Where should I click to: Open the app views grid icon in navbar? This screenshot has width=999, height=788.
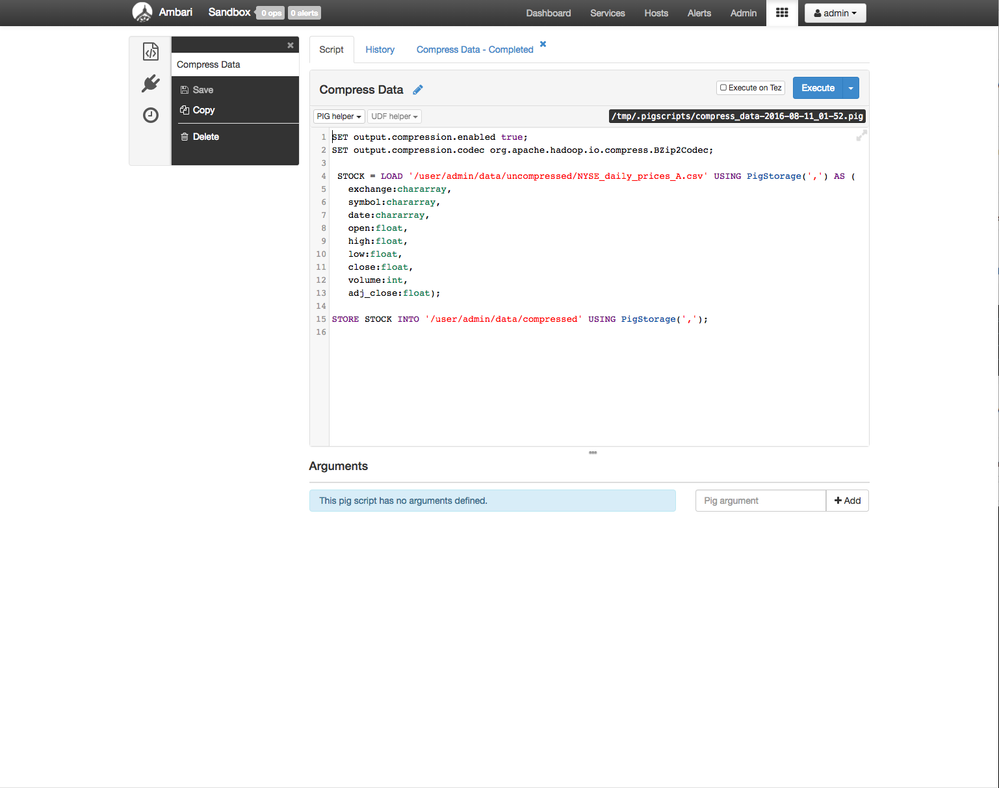pyautogui.click(x=781, y=13)
